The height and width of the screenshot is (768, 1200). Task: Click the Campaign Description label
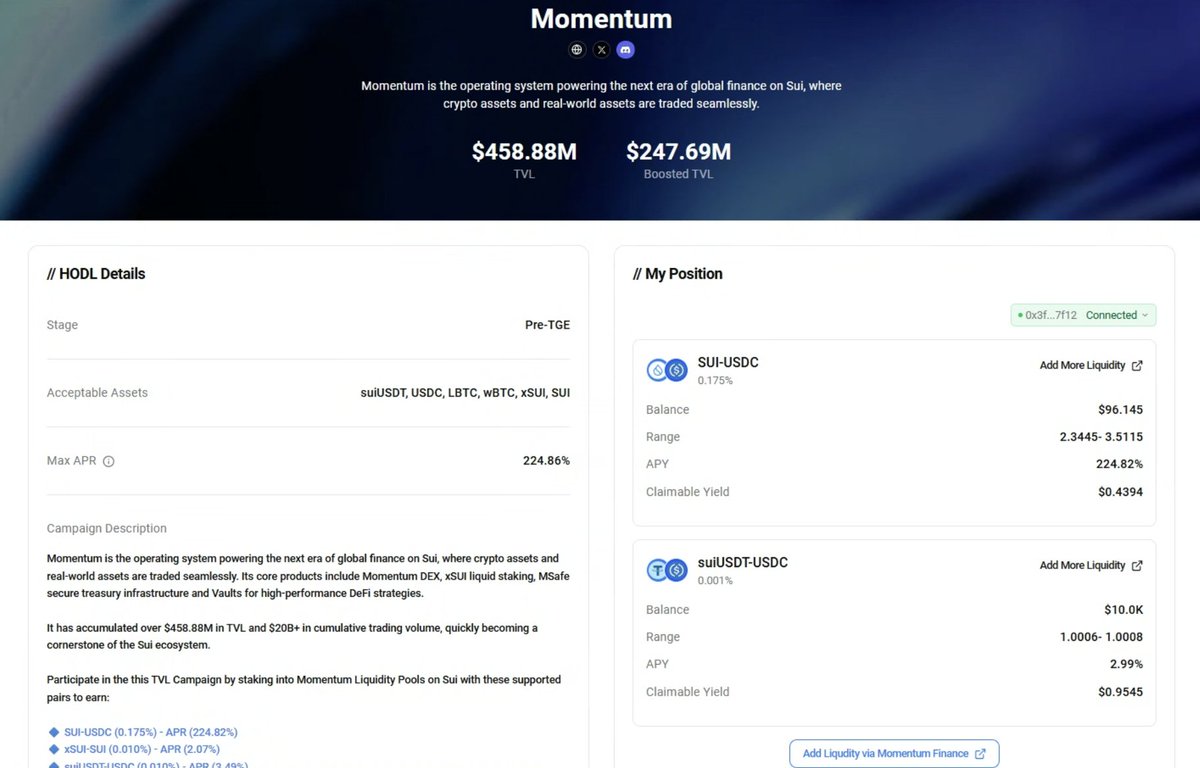(107, 528)
